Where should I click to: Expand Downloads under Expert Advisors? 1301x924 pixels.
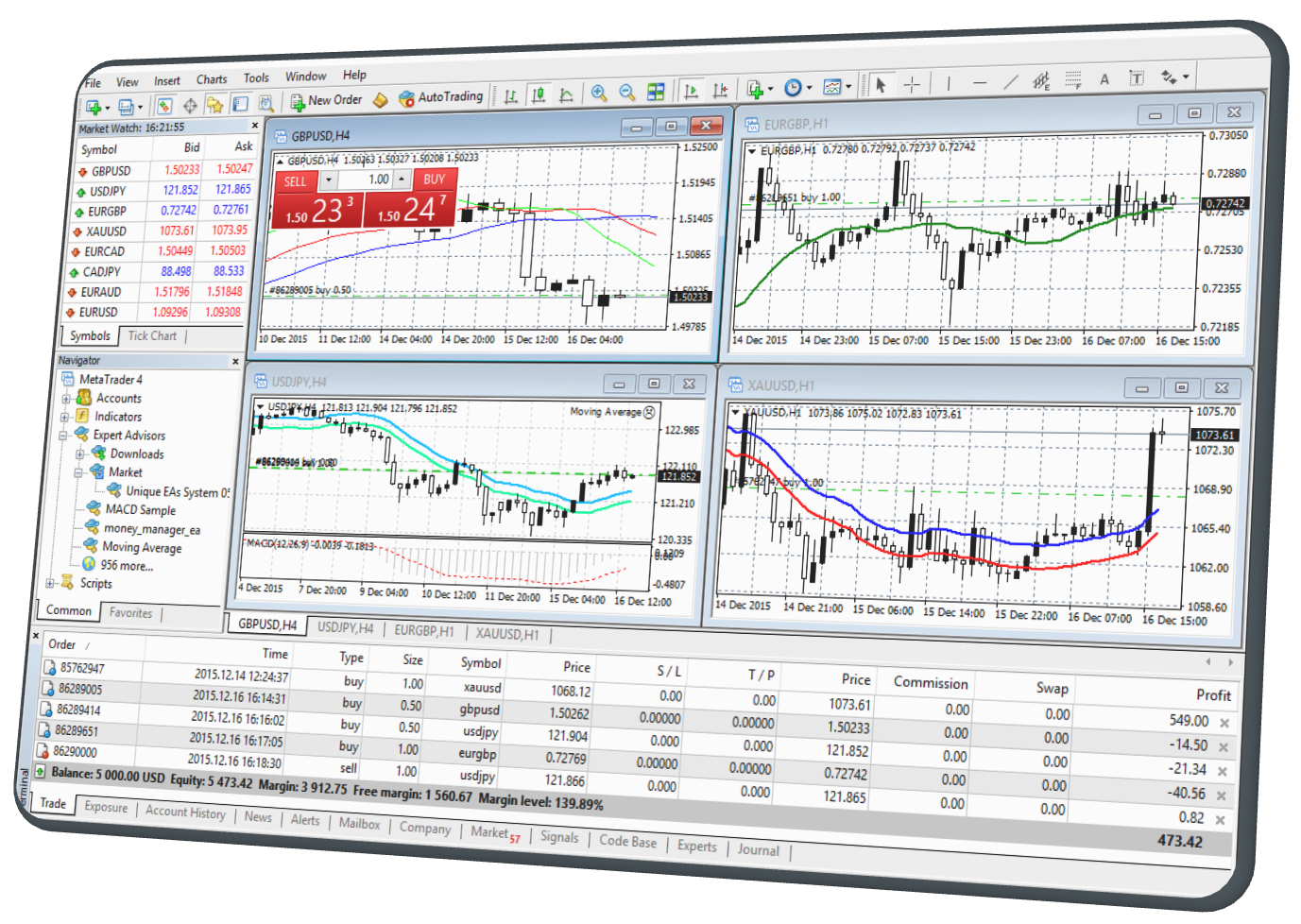(x=79, y=453)
